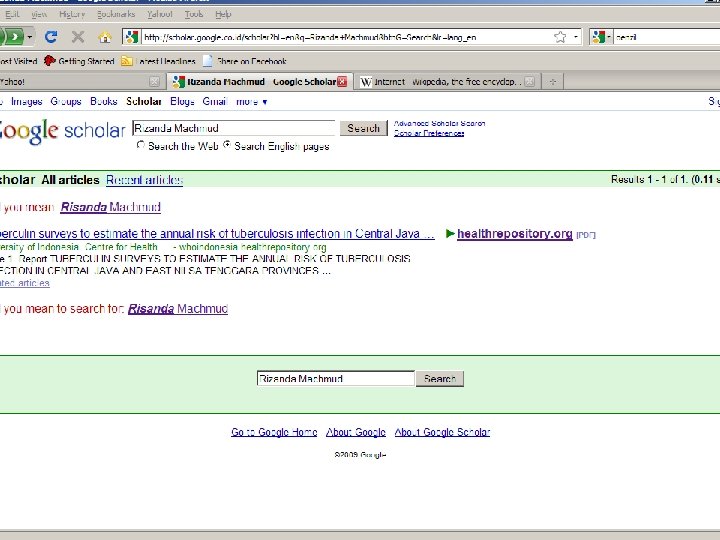Open the Help menu
This screenshot has width=720, height=540.
223,14
